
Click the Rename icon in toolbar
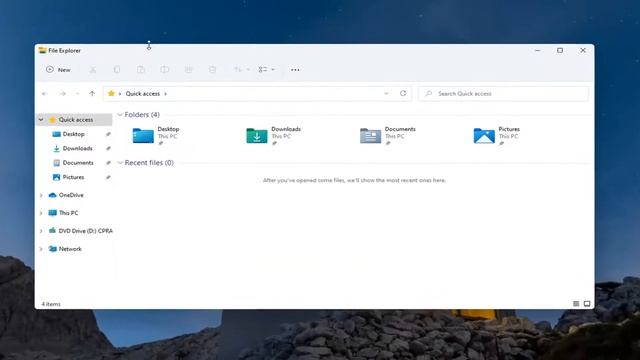(164, 70)
